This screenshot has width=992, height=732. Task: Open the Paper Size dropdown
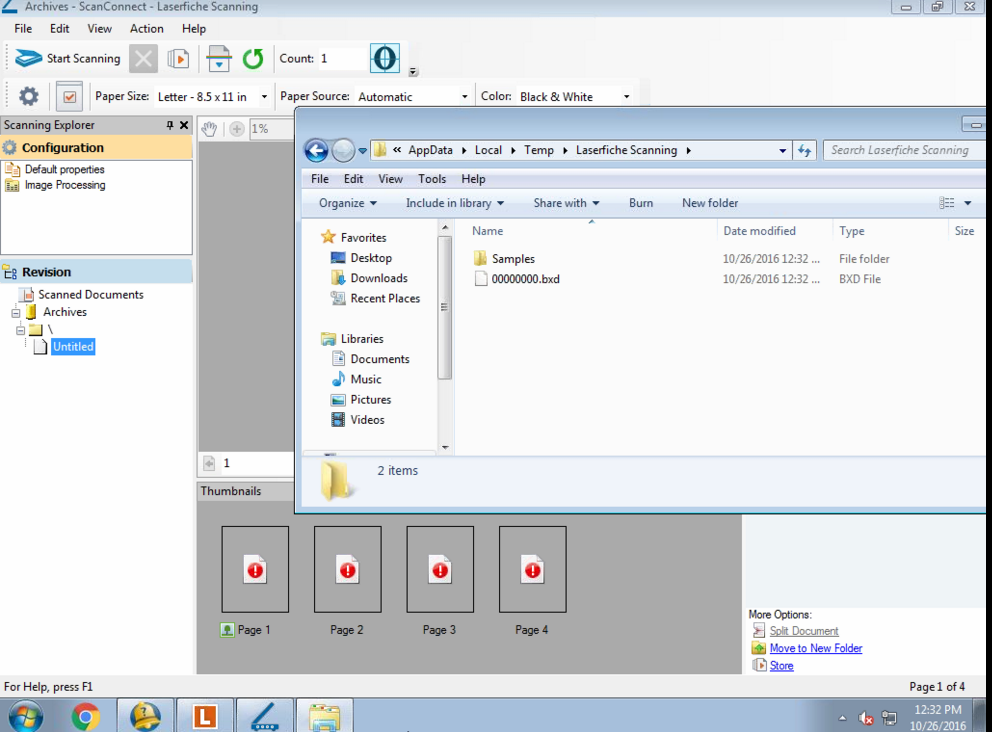click(x=264, y=97)
